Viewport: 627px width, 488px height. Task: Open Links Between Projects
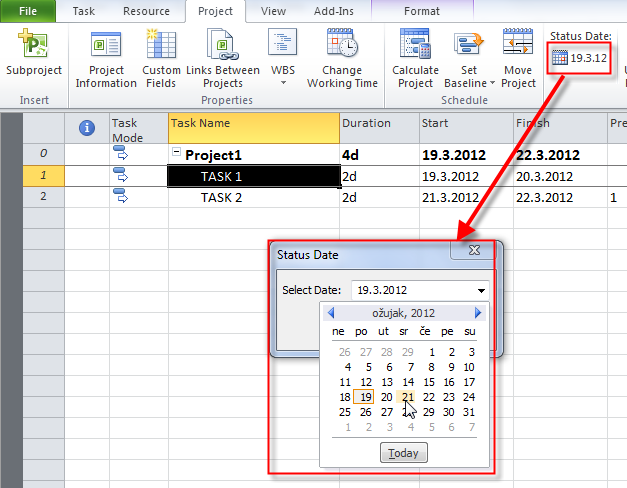[222, 45]
